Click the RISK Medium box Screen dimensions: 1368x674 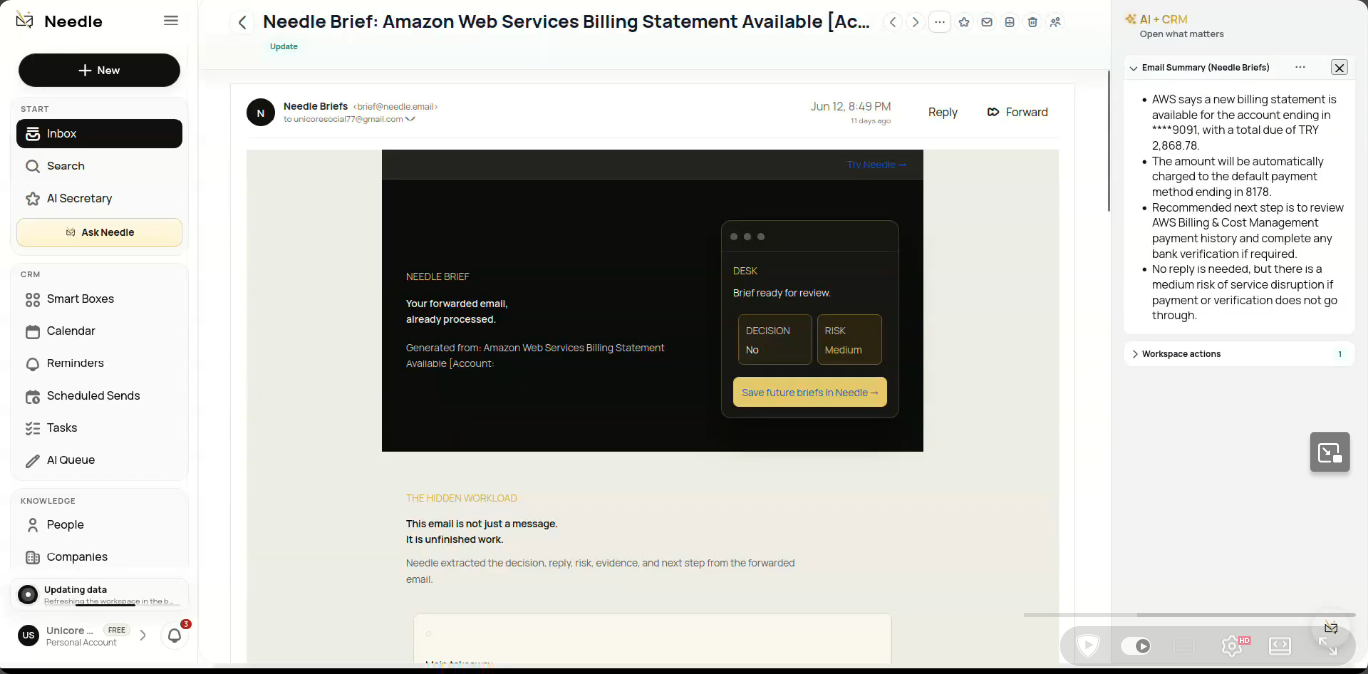tap(849, 340)
